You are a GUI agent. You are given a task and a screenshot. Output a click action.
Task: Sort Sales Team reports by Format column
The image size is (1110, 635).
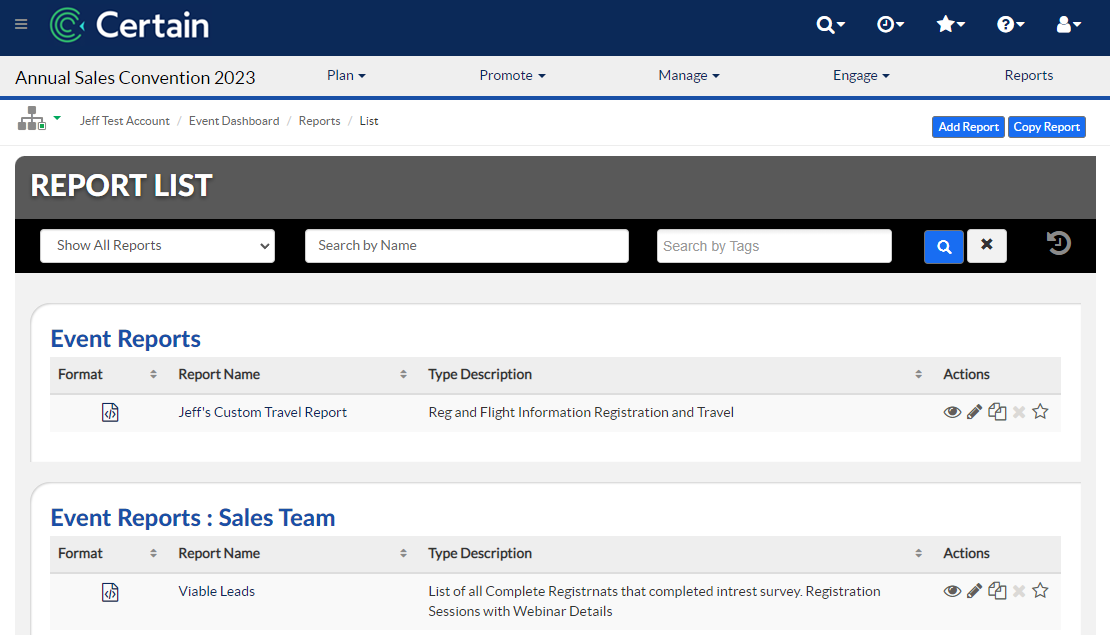(x=153, y=554)
